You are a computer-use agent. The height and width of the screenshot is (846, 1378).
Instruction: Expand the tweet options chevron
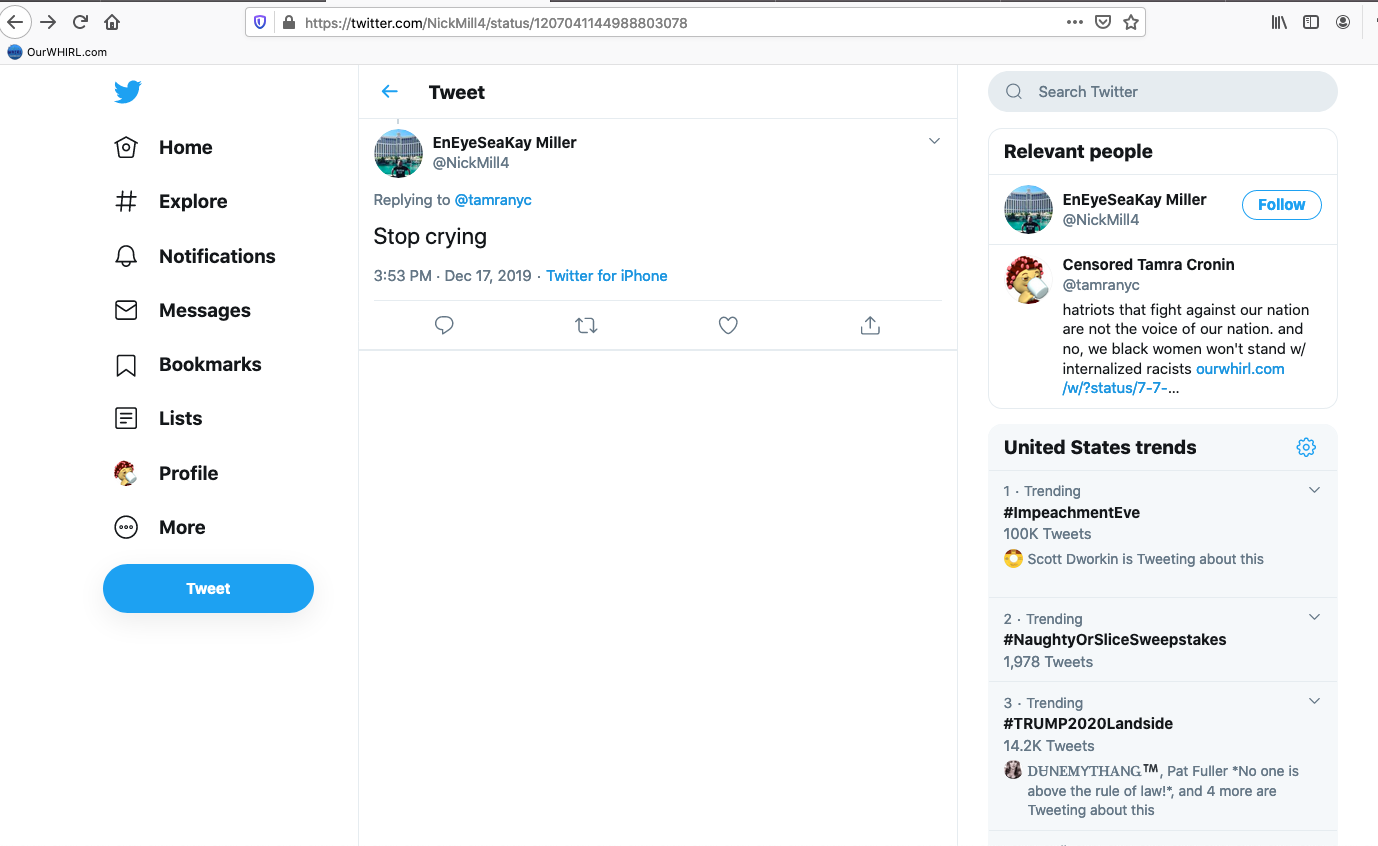[x=934, y=141]
